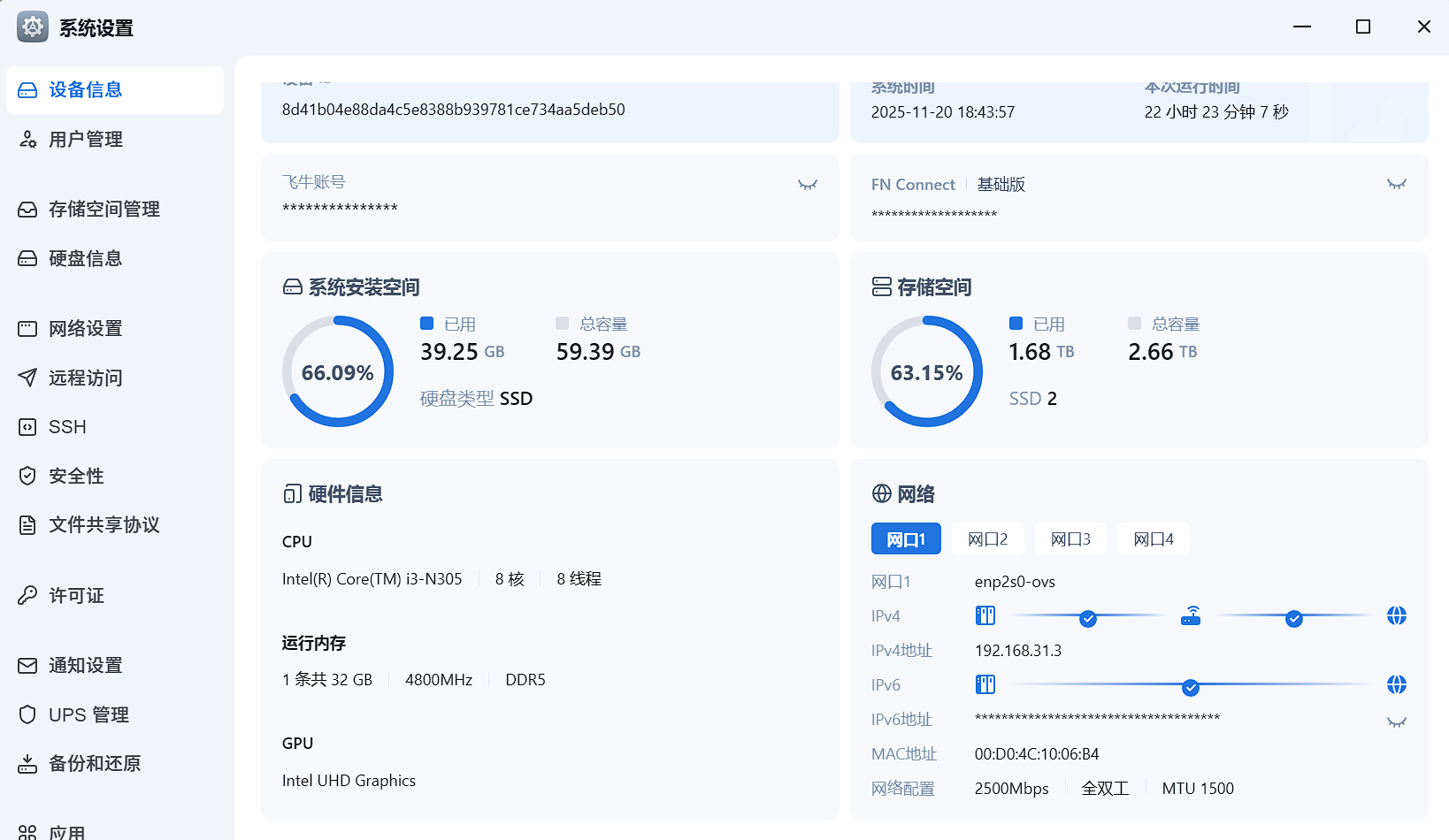Click the 硬件信息 device icon
The image size is (1449, 840).
click(293, 494)
